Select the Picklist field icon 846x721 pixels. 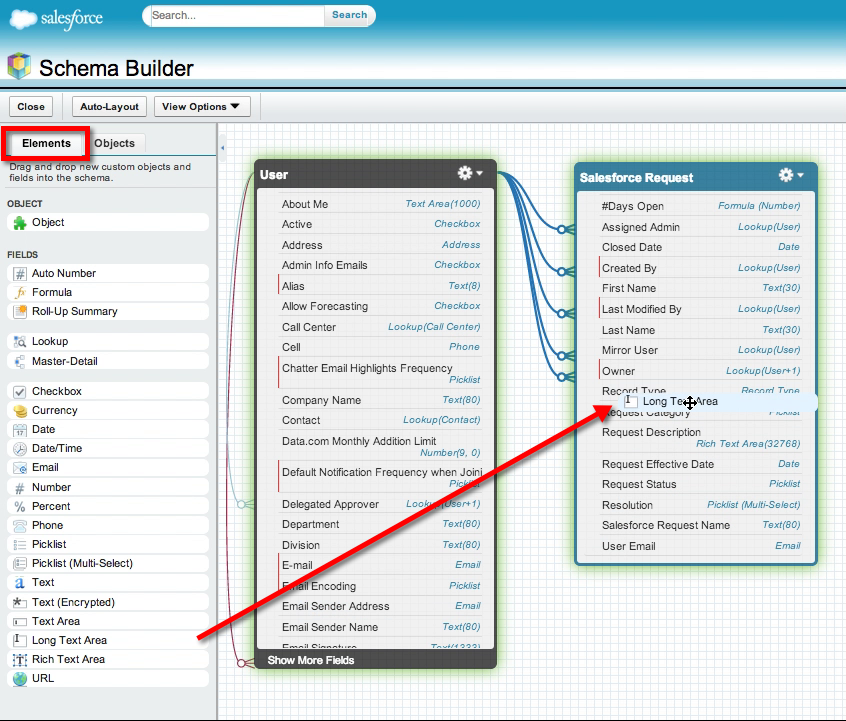click(x=20, y=545)
